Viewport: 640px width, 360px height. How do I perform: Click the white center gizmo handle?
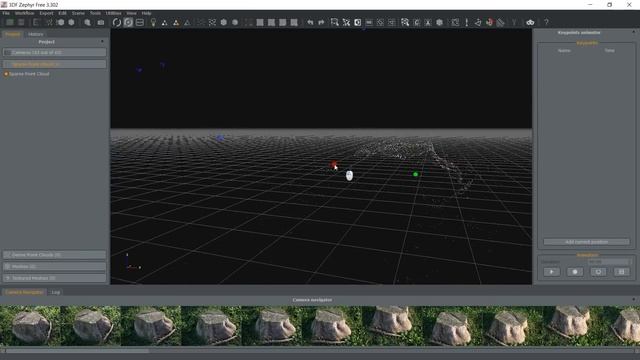click(x=349, y=176)
